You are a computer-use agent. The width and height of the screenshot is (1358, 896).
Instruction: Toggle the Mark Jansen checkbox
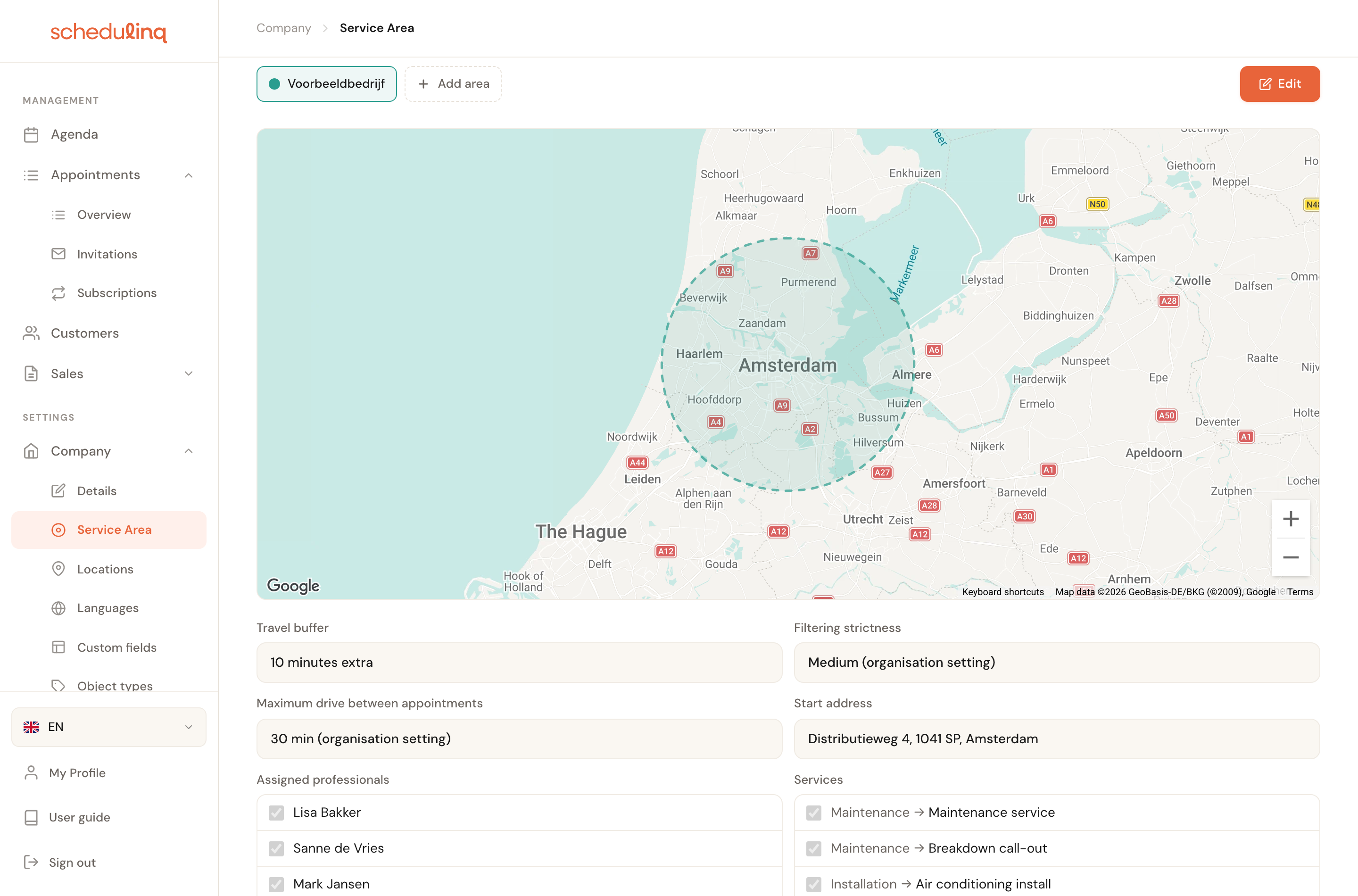276,885
